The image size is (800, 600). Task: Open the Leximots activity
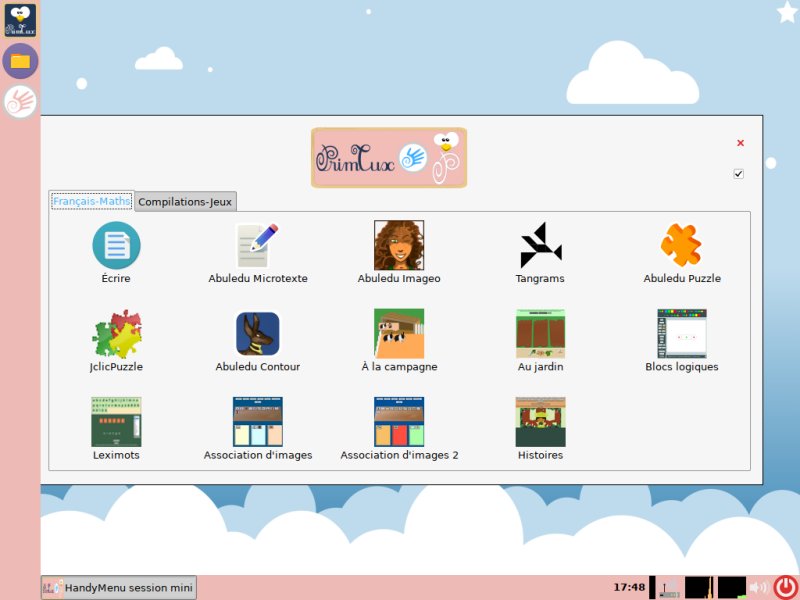116,419
